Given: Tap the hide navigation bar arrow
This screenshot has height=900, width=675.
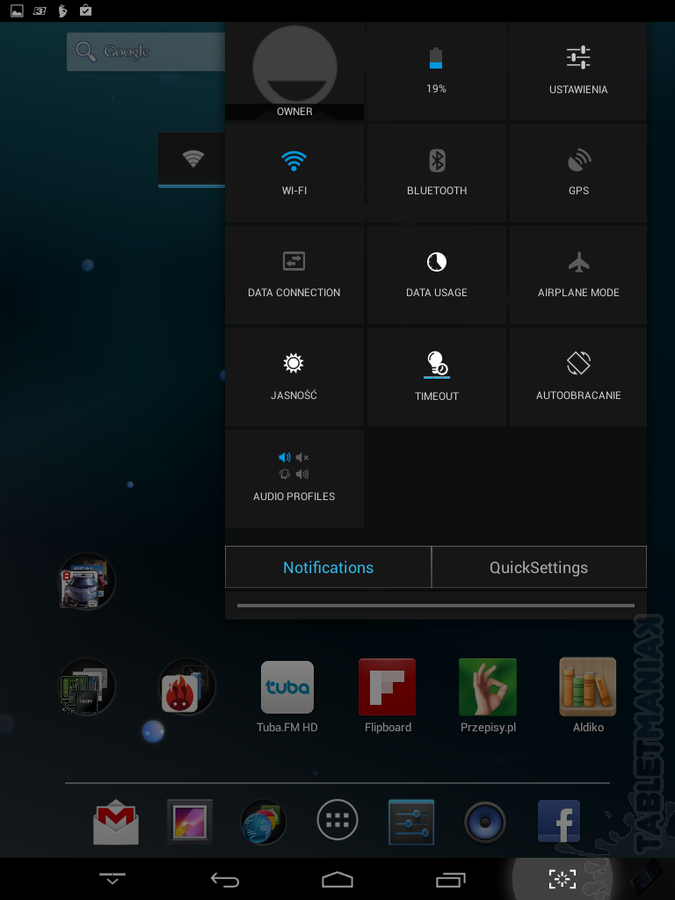Looking at the screenshot, I should (112, 879).
